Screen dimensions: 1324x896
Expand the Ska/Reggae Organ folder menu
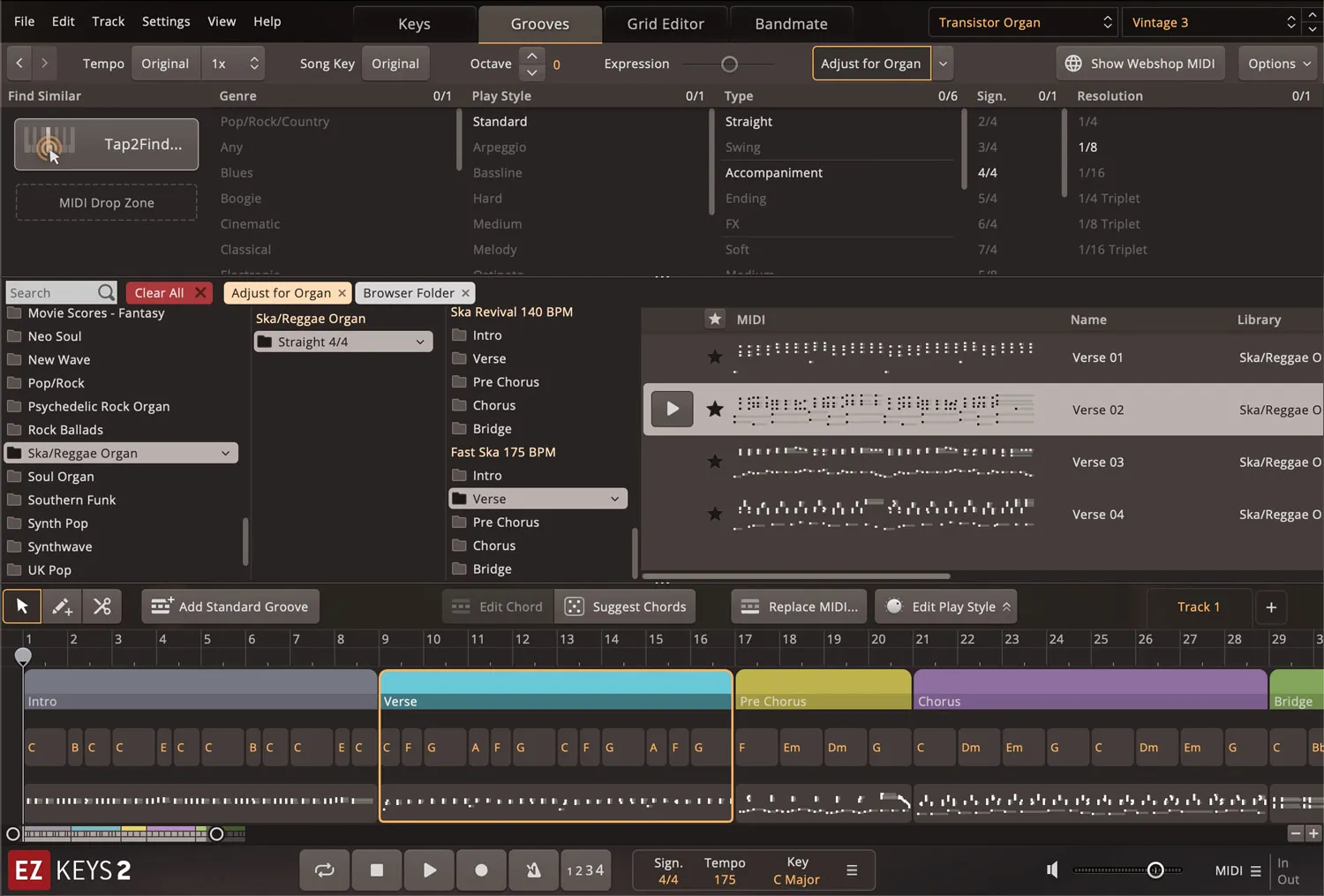click(225, 453)
